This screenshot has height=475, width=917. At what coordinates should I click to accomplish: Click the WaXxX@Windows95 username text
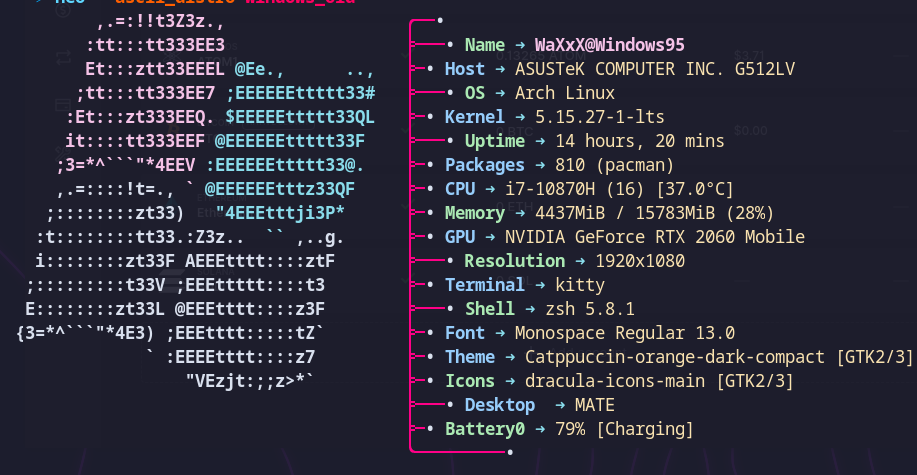(x=609, y=46)
